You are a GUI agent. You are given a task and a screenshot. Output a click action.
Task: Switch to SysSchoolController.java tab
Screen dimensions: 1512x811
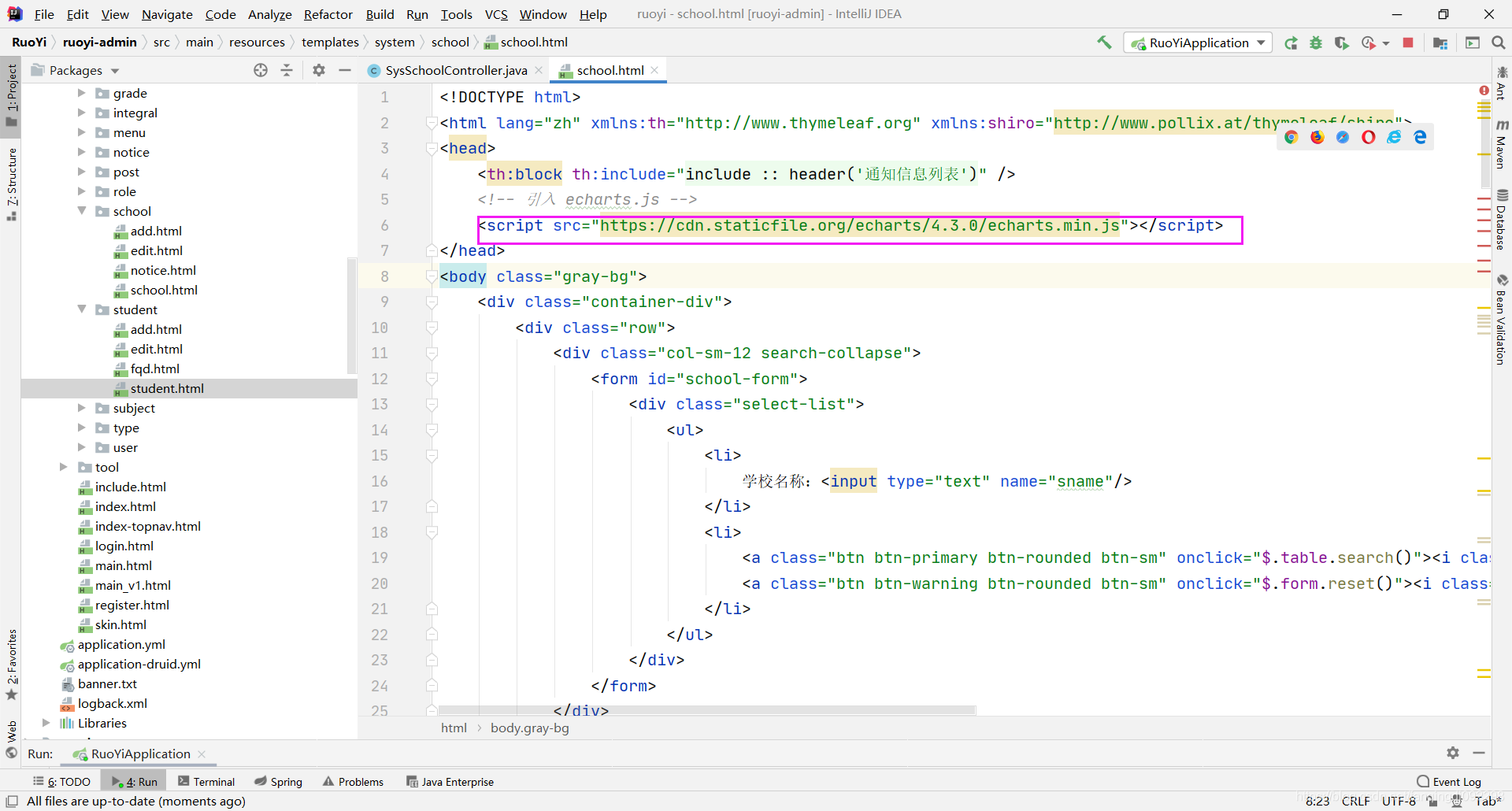pyautogui.click(x=455, y=70)
